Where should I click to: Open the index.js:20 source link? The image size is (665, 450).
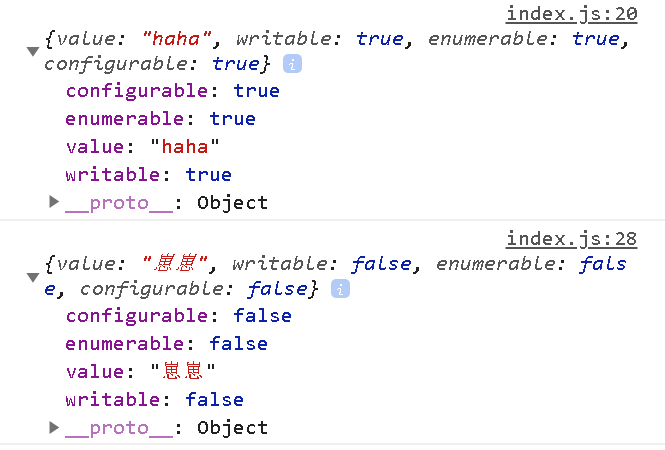pyautogui.click(x=571, y=13)
